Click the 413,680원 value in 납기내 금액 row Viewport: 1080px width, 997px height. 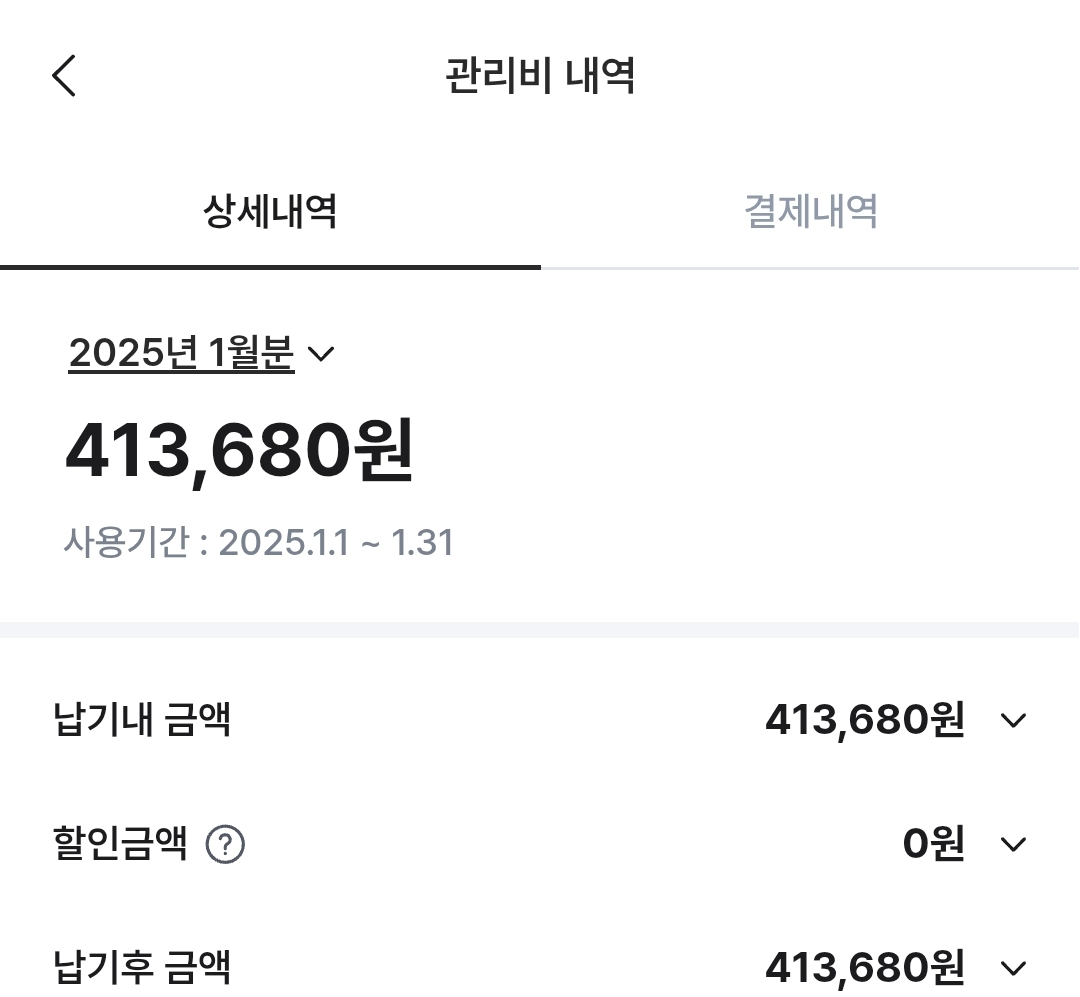point(864,720)
